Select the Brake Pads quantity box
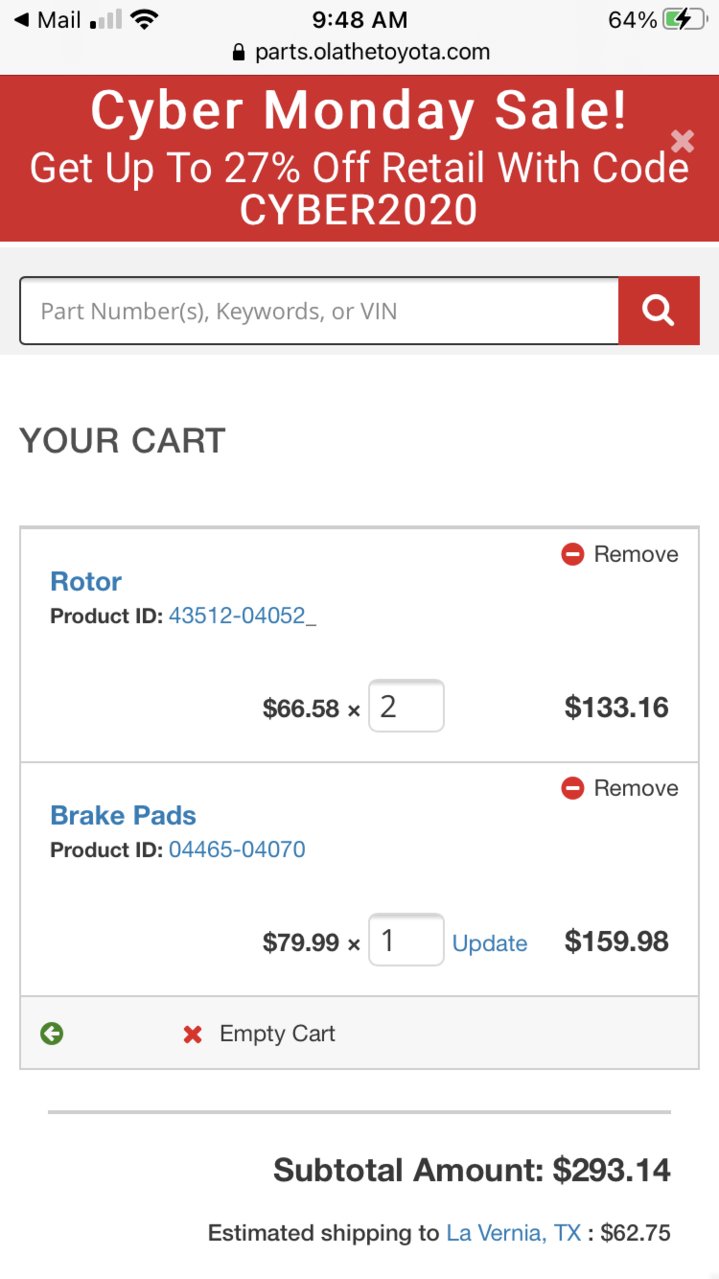This screenshot has width=719, height=1279. [406, 940]
